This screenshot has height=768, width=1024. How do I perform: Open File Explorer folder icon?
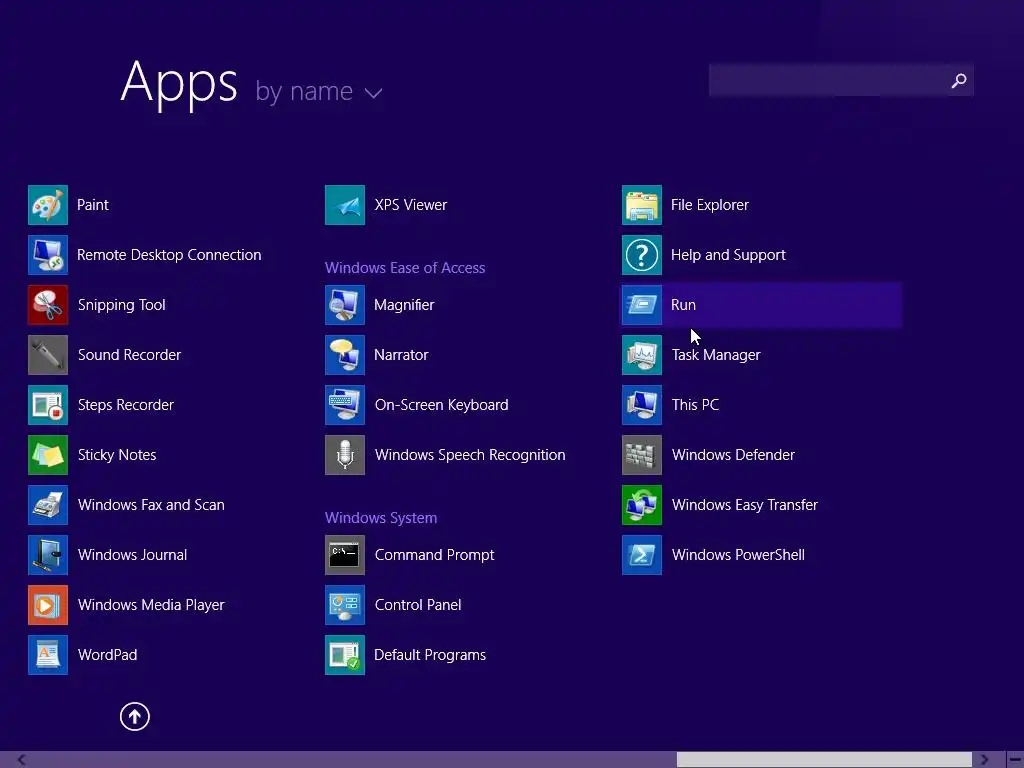[x=642, y=205]
